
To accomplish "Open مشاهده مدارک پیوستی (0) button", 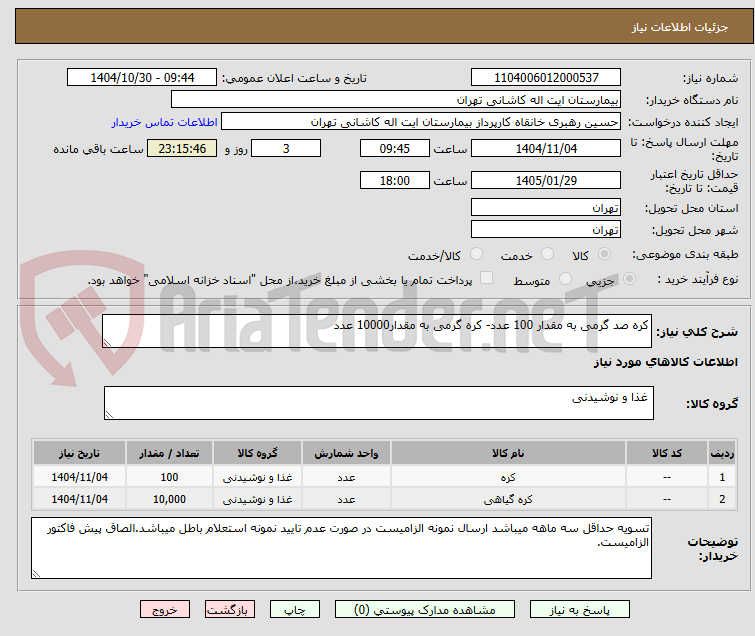I will [424, 610].
